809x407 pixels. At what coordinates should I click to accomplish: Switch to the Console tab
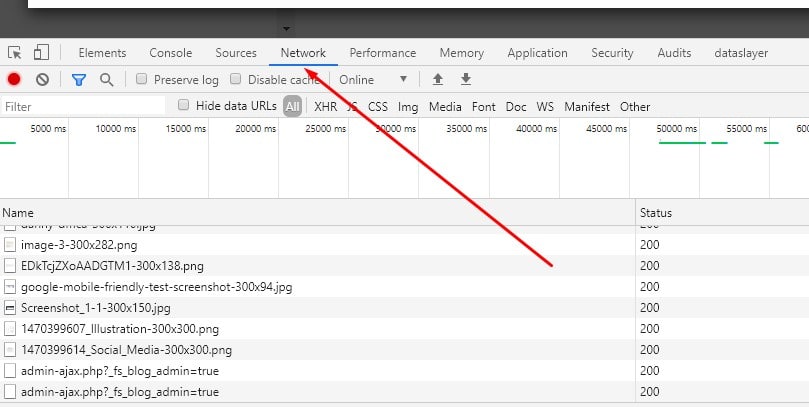(x=170, y=53)
